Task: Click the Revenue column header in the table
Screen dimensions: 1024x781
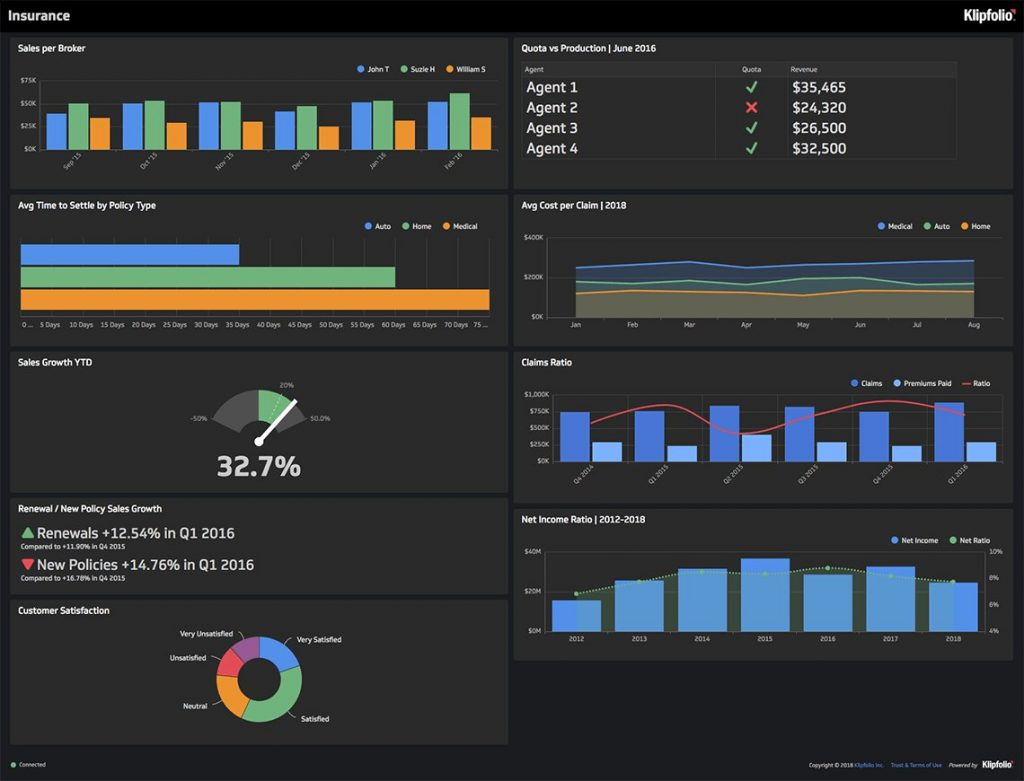Action: click(804, 70)
